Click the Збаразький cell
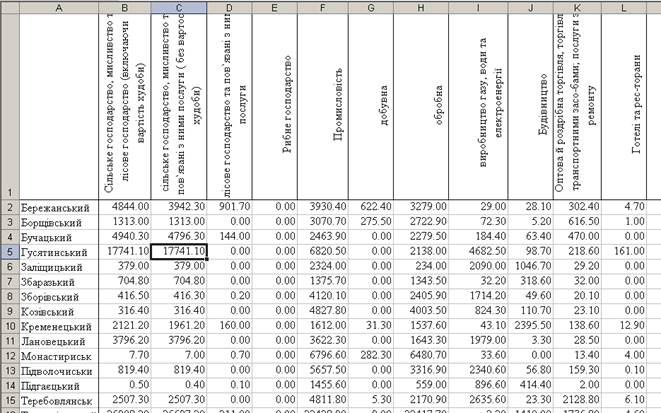The image size is (661, 413). click(x=59, y=282)
